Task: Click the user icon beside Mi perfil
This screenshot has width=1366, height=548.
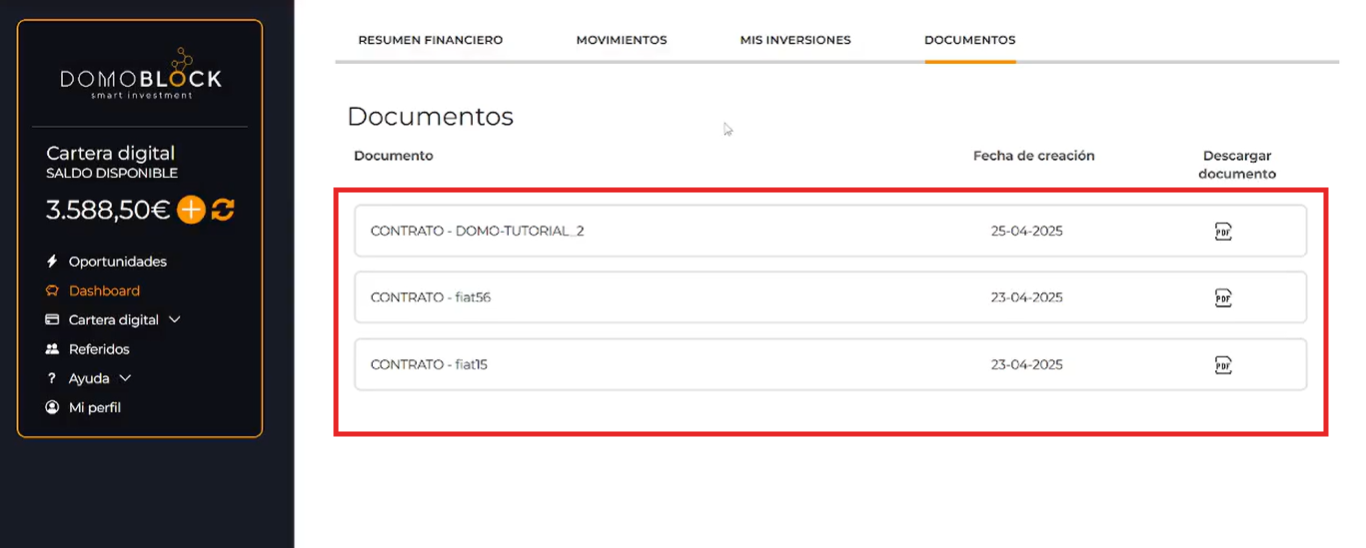Action: 52,407
